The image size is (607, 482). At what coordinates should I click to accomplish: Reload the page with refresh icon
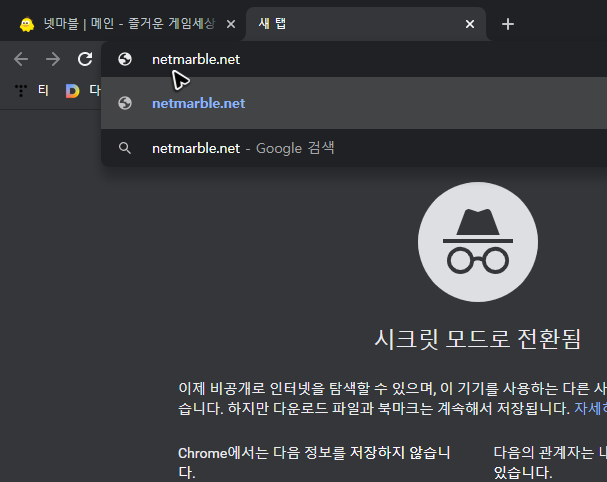85,59
